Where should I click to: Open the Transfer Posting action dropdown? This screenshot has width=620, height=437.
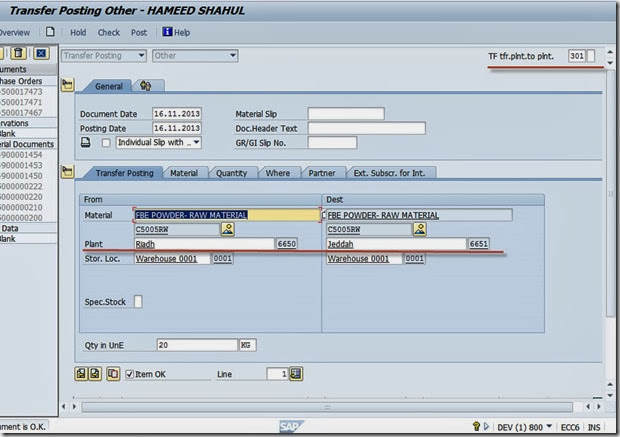[x=104, y=56]
